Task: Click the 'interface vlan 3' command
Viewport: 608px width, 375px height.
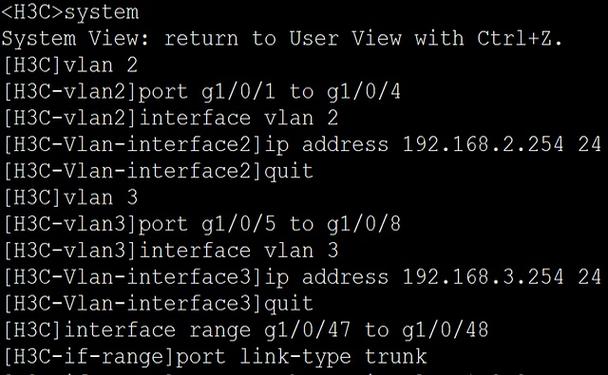Action: [x=238, y=251]
